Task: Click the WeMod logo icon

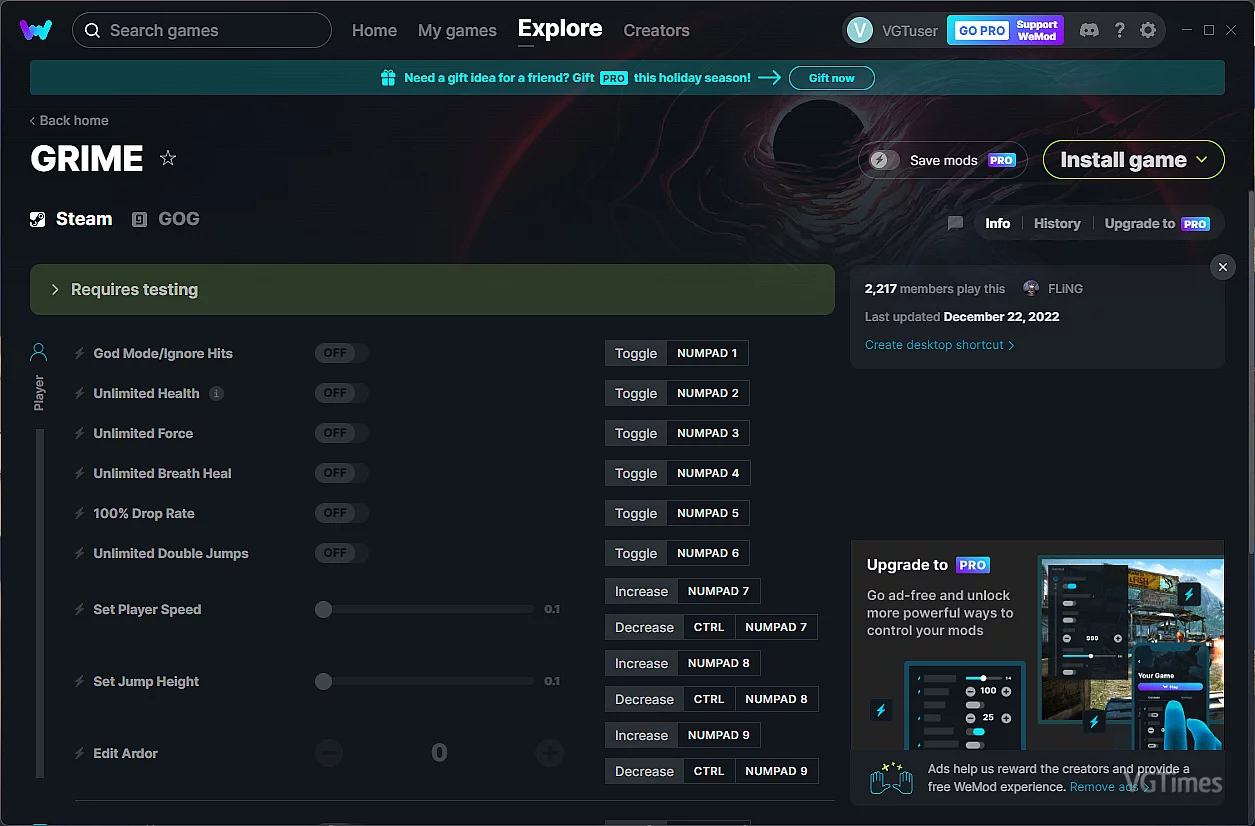Action: pyautogui.click(x=36, y=30)
